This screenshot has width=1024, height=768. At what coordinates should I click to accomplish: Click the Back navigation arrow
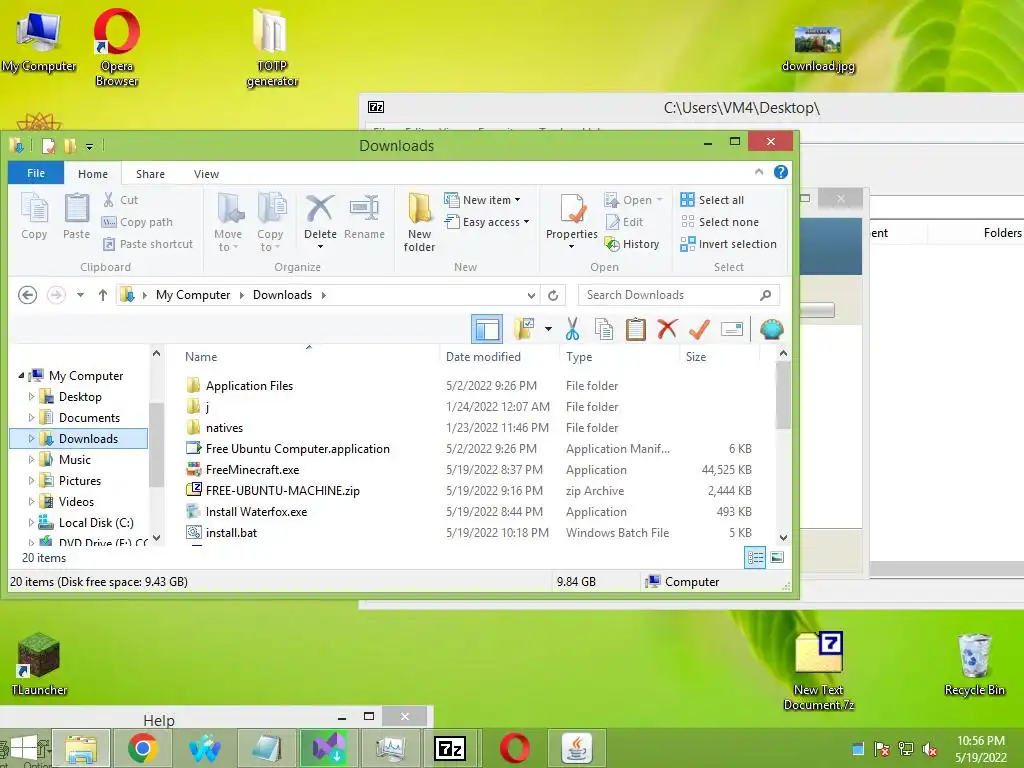coord(27,295)
